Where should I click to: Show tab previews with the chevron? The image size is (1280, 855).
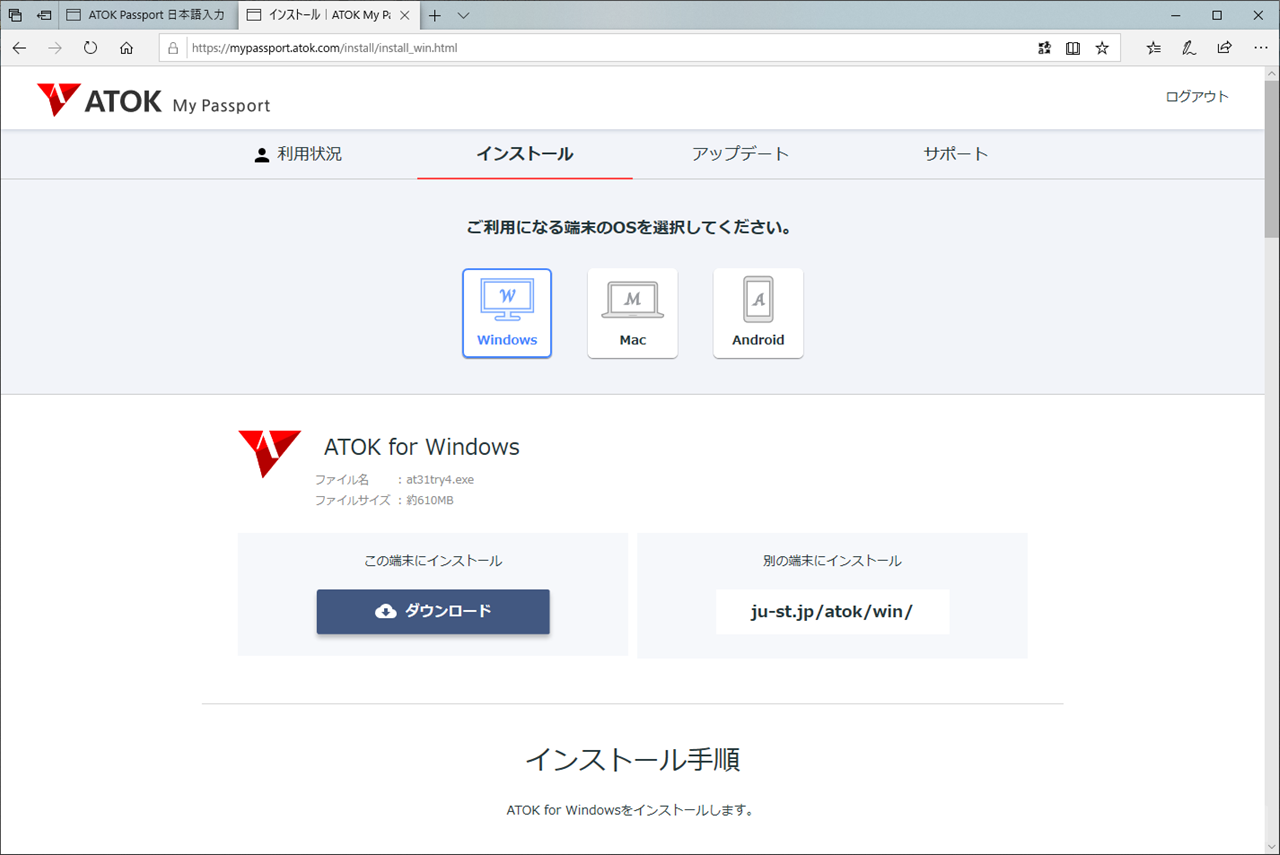[x=464, y=15]
